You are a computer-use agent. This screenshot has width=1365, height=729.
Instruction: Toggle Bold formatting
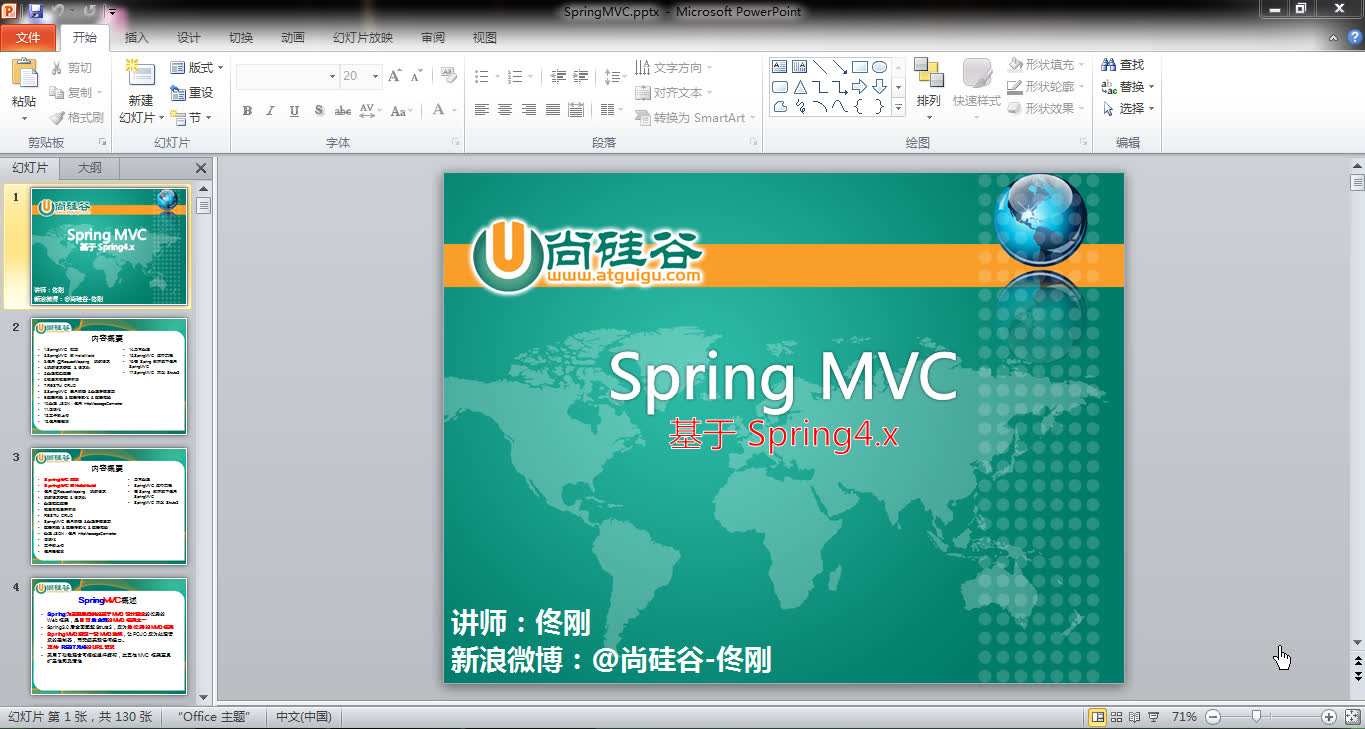point(247,111)
